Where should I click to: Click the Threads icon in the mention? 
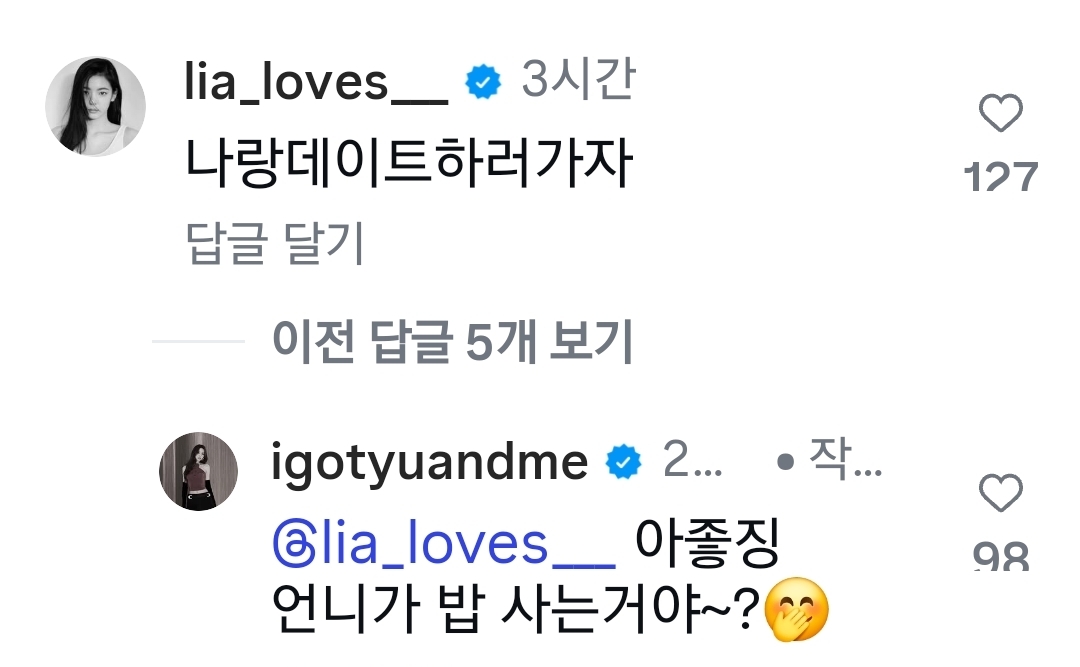290,545
